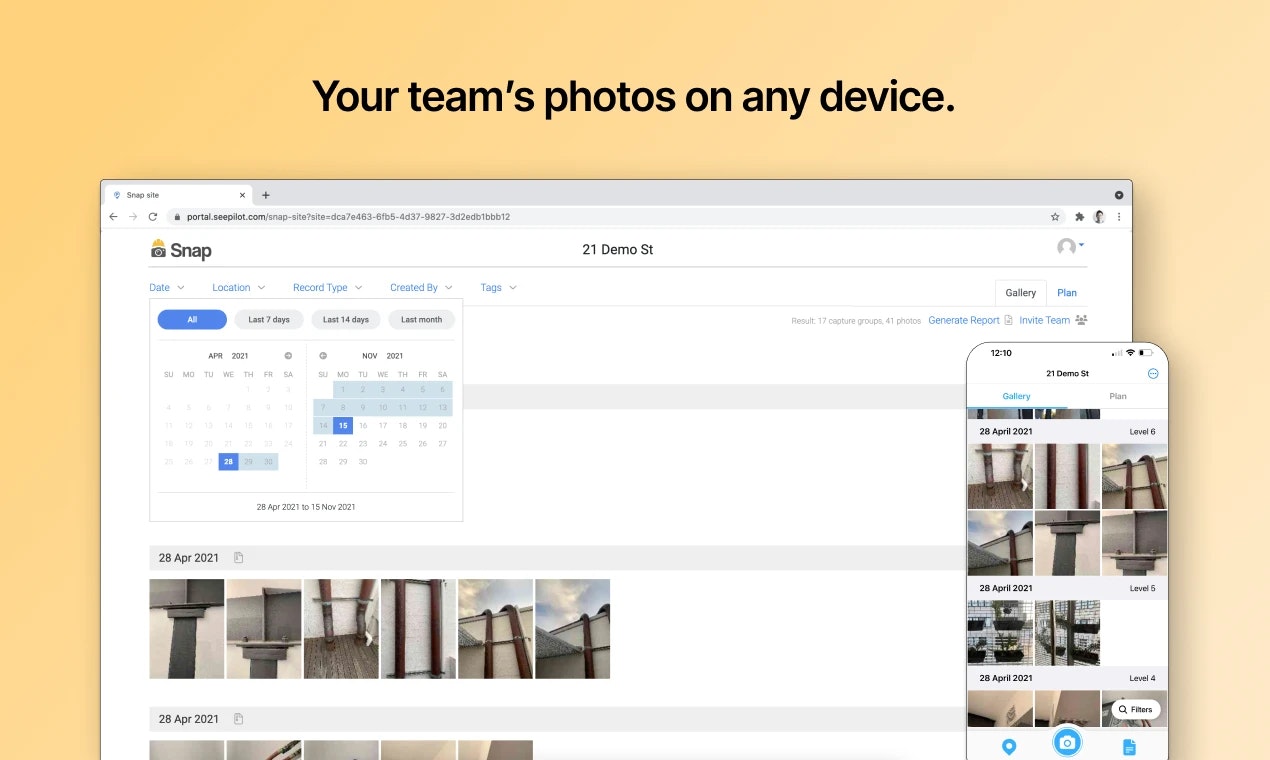The height and width of the screenshot is (760, 1270).
Task: Click the Snap camera logo
Action: click(181, 249)
